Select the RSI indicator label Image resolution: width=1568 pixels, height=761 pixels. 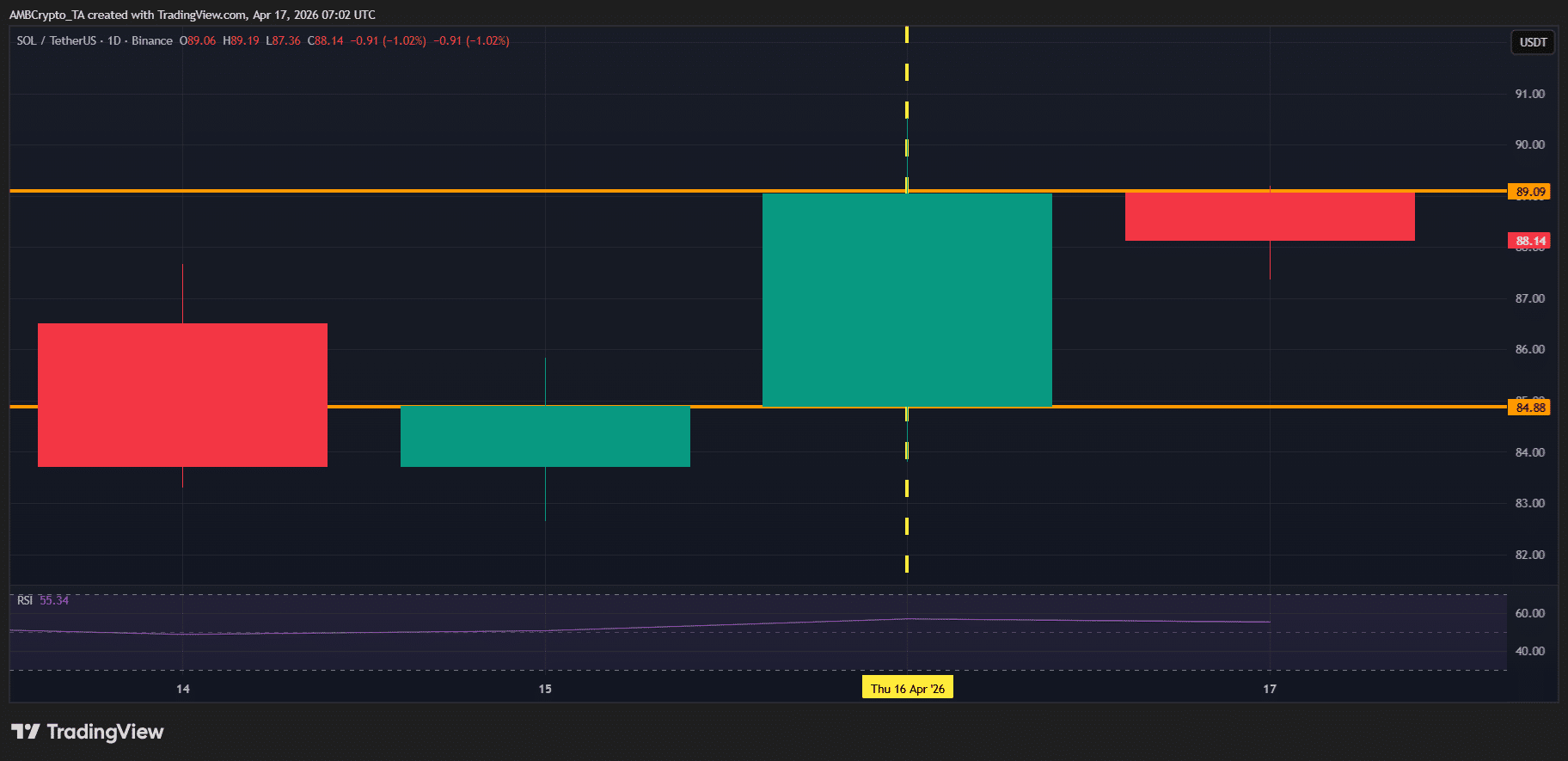pyautogui.click(x=25, y=600)
